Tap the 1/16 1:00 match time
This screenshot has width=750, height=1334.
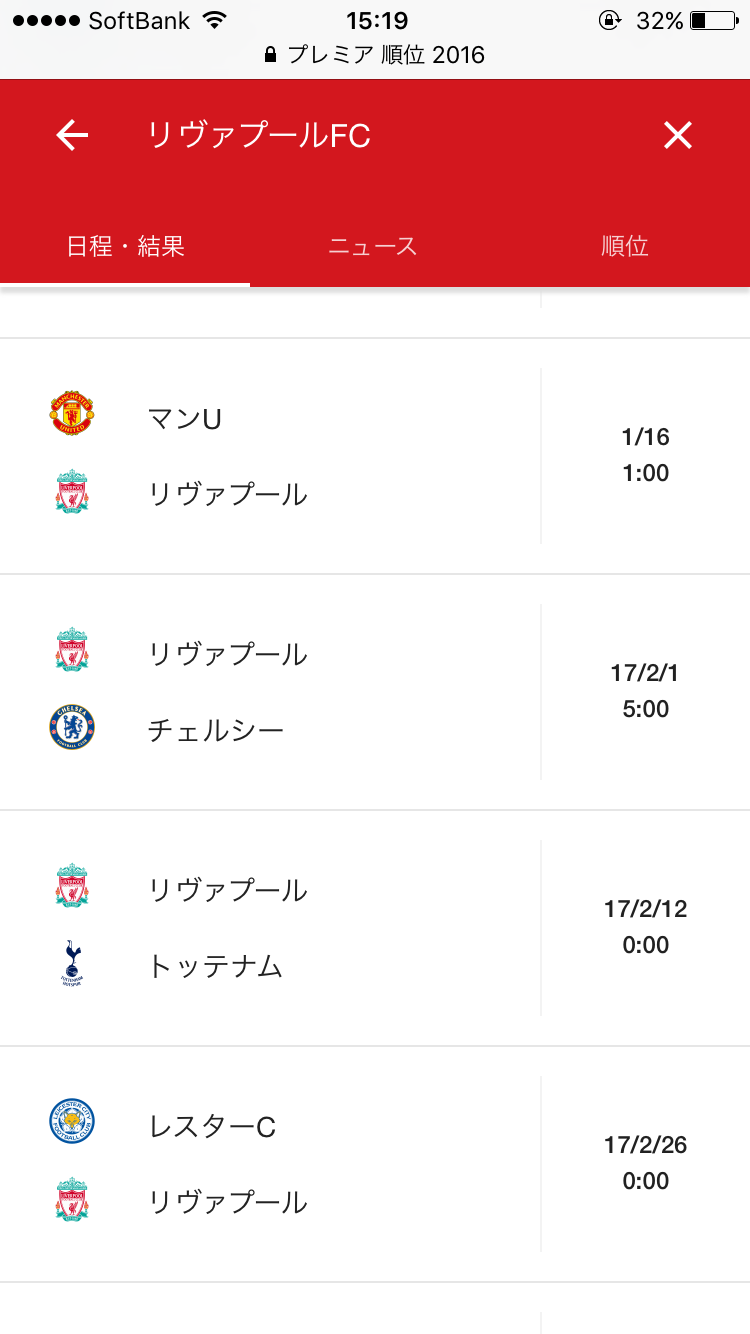point(645,455)
